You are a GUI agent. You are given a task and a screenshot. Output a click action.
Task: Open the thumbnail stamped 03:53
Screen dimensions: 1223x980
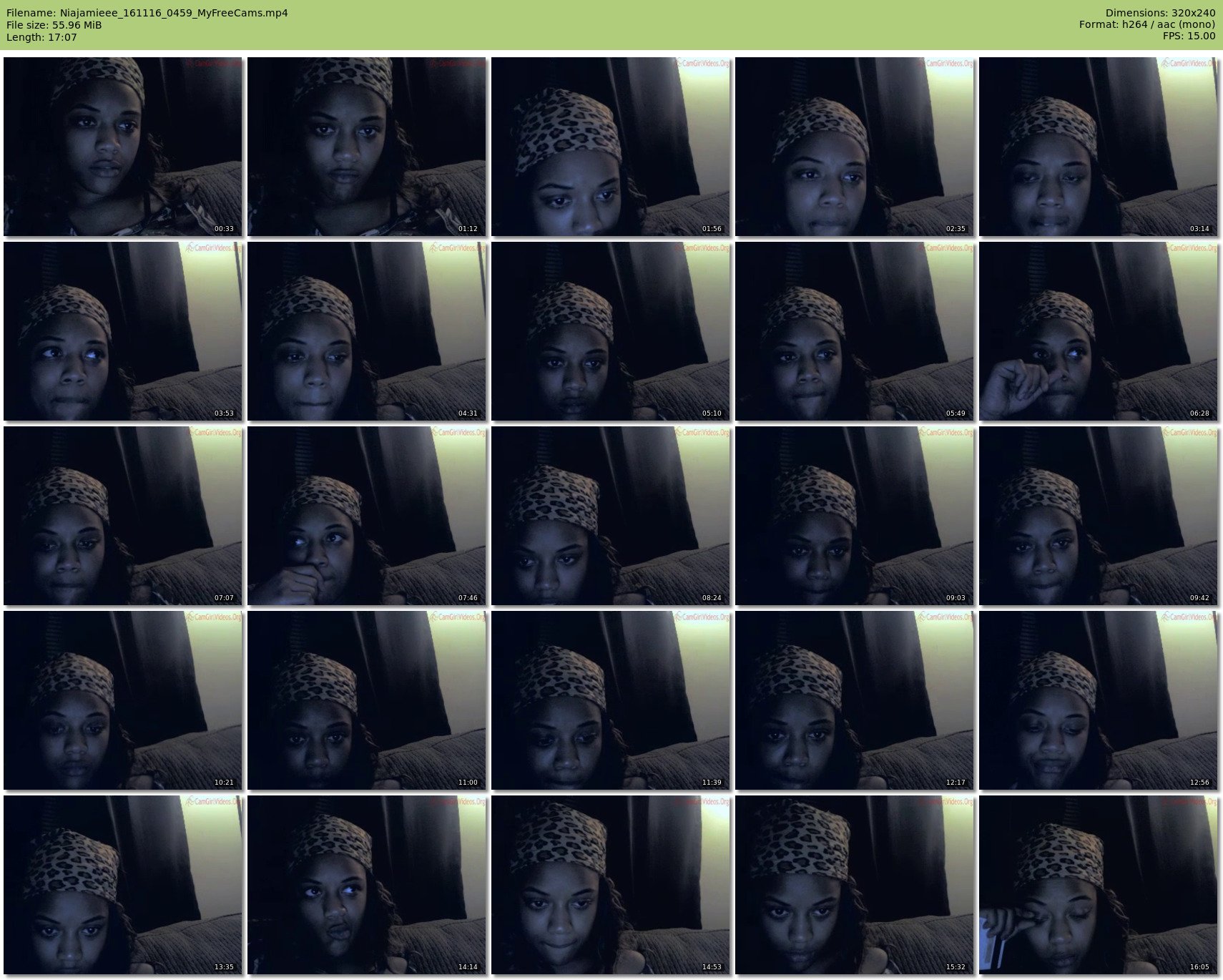point(122,331)
